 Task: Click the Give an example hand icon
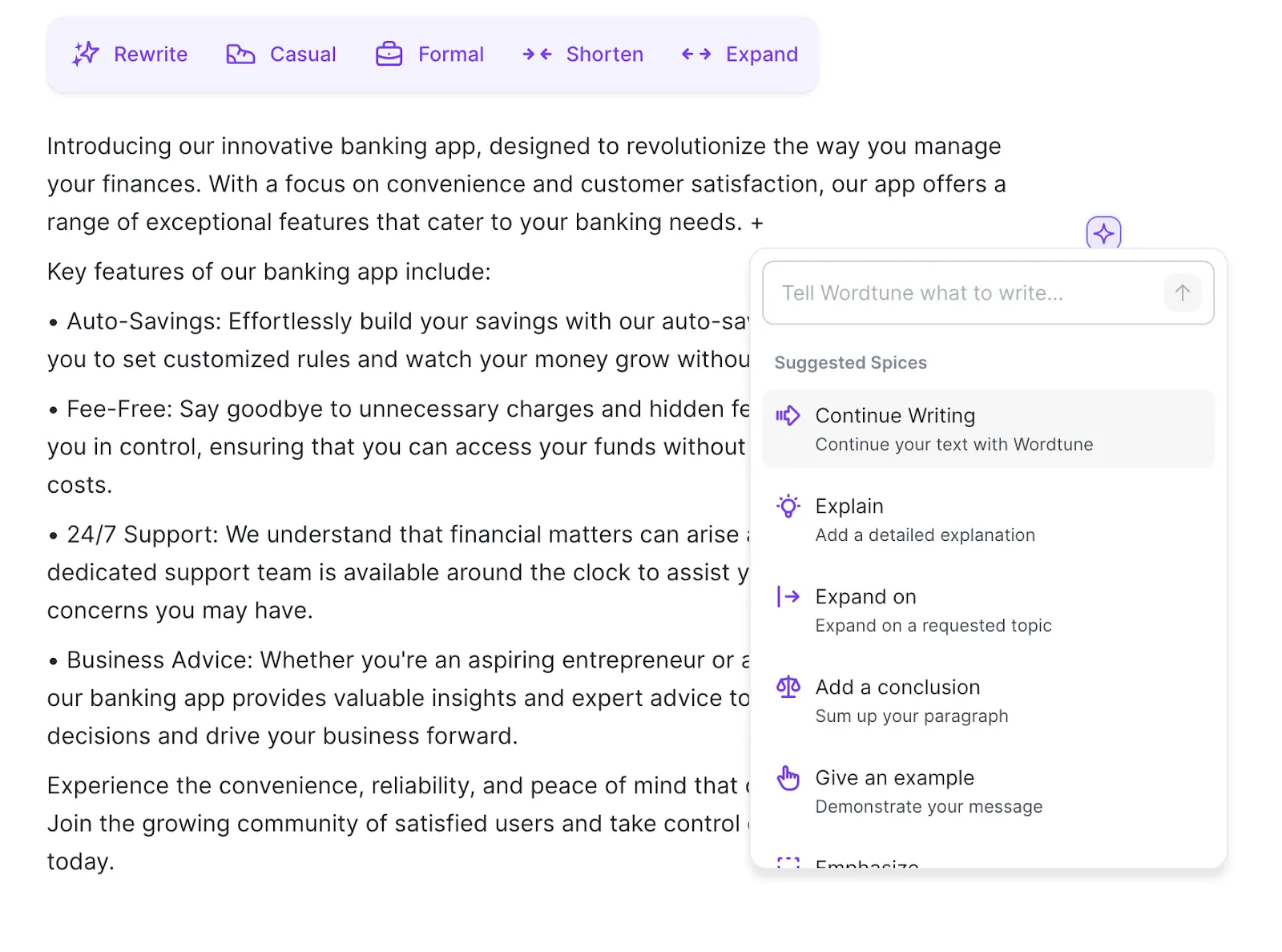click(x=788, y=777)
